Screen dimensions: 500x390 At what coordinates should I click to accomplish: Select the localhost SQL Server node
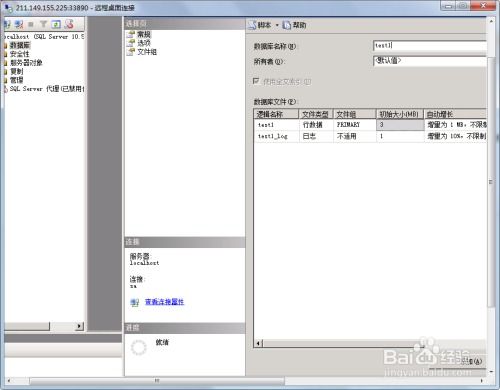(44, 37)
